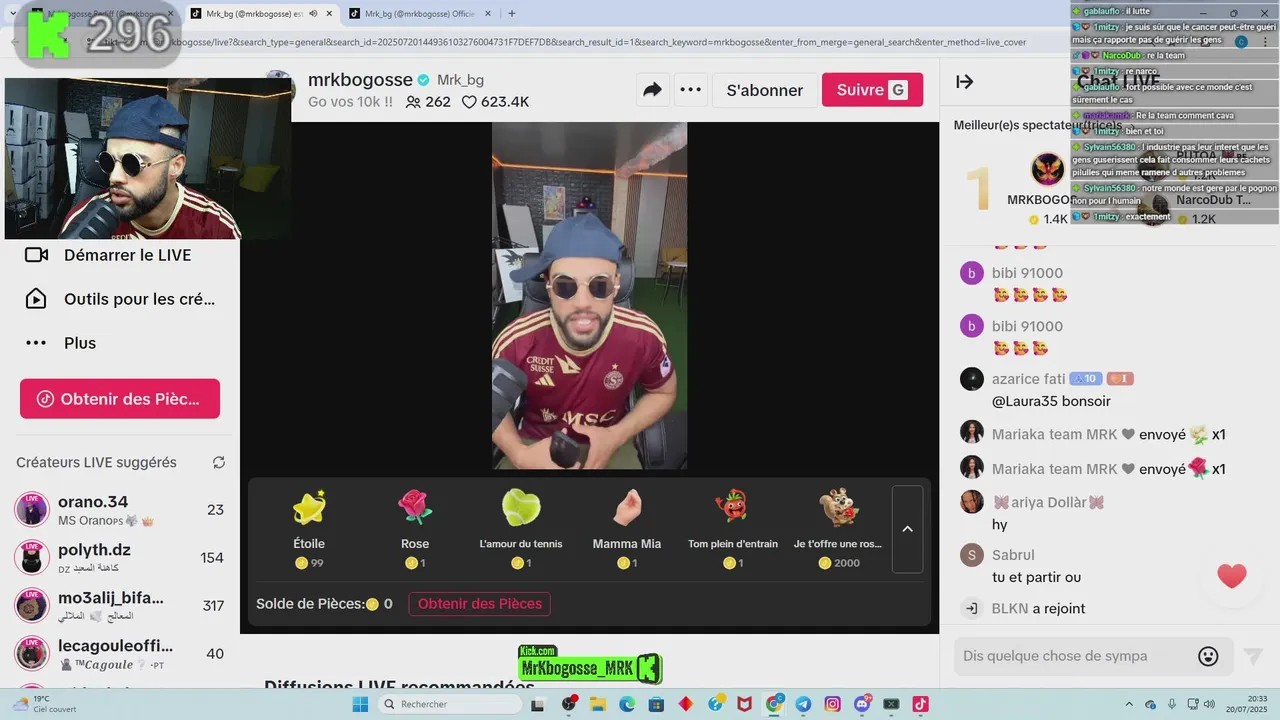Send the Étoile gift
The width and height of the screenshot is (1280, 720).
[309, 530]
